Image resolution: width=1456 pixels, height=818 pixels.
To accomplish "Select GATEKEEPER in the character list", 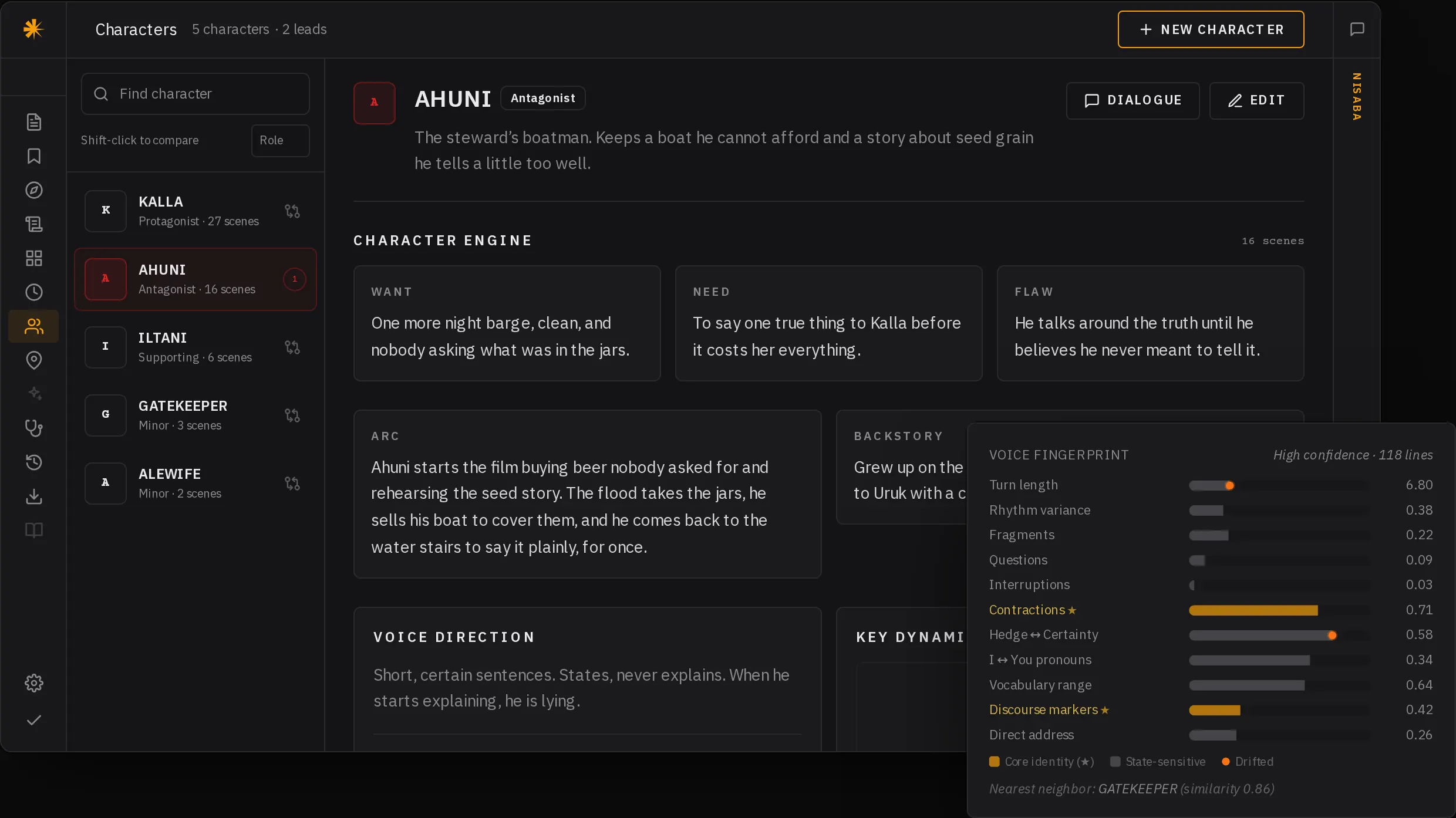I will pyautogui.click(x=195, y=415).
